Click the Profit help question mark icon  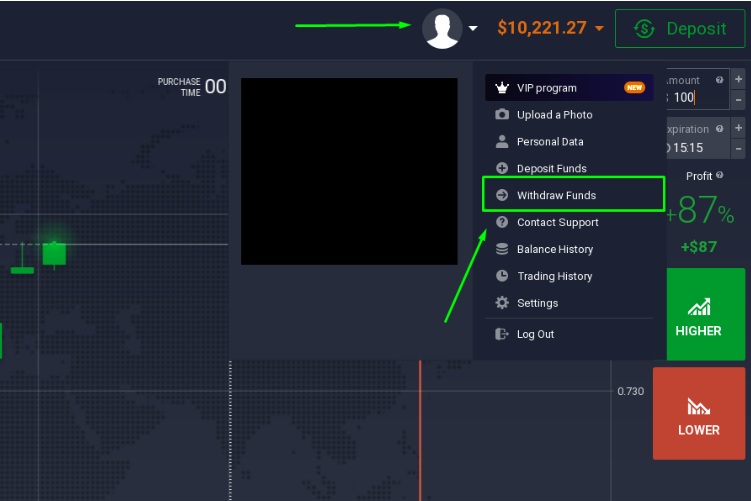(x=720, y=176)
